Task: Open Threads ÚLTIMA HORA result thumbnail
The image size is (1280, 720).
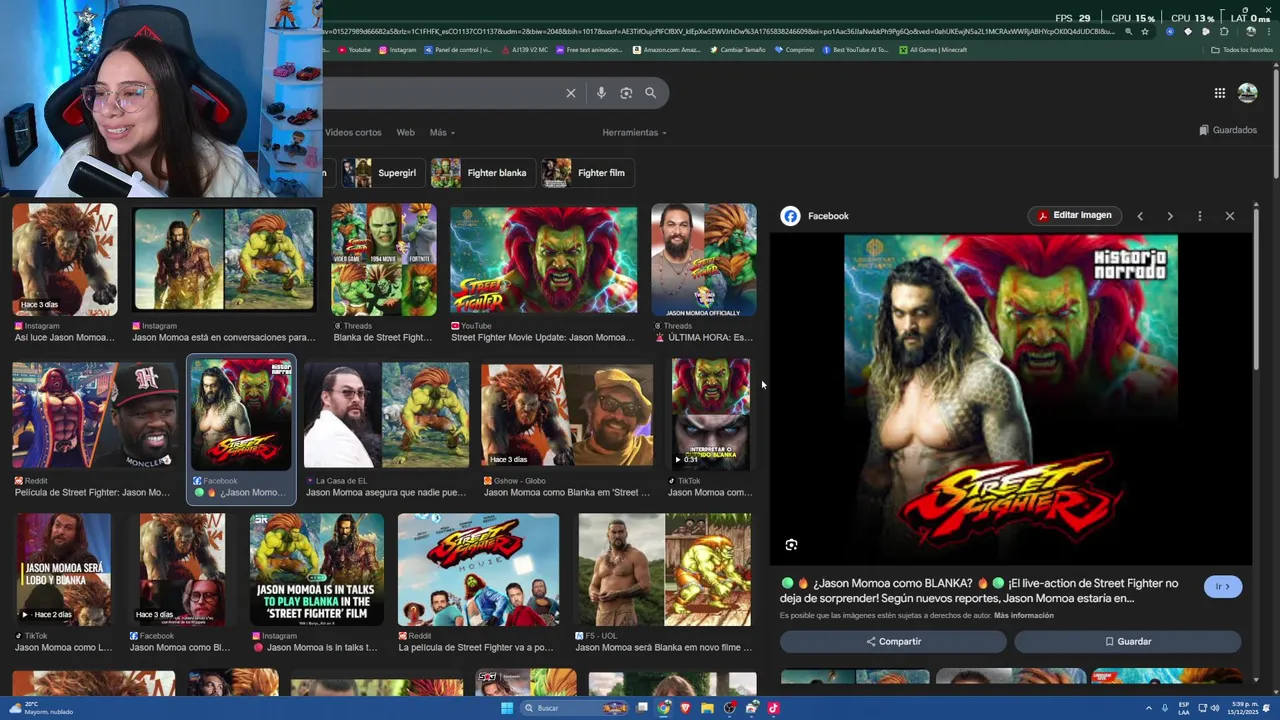Action: pyautogui.click(x=704, y=260)
